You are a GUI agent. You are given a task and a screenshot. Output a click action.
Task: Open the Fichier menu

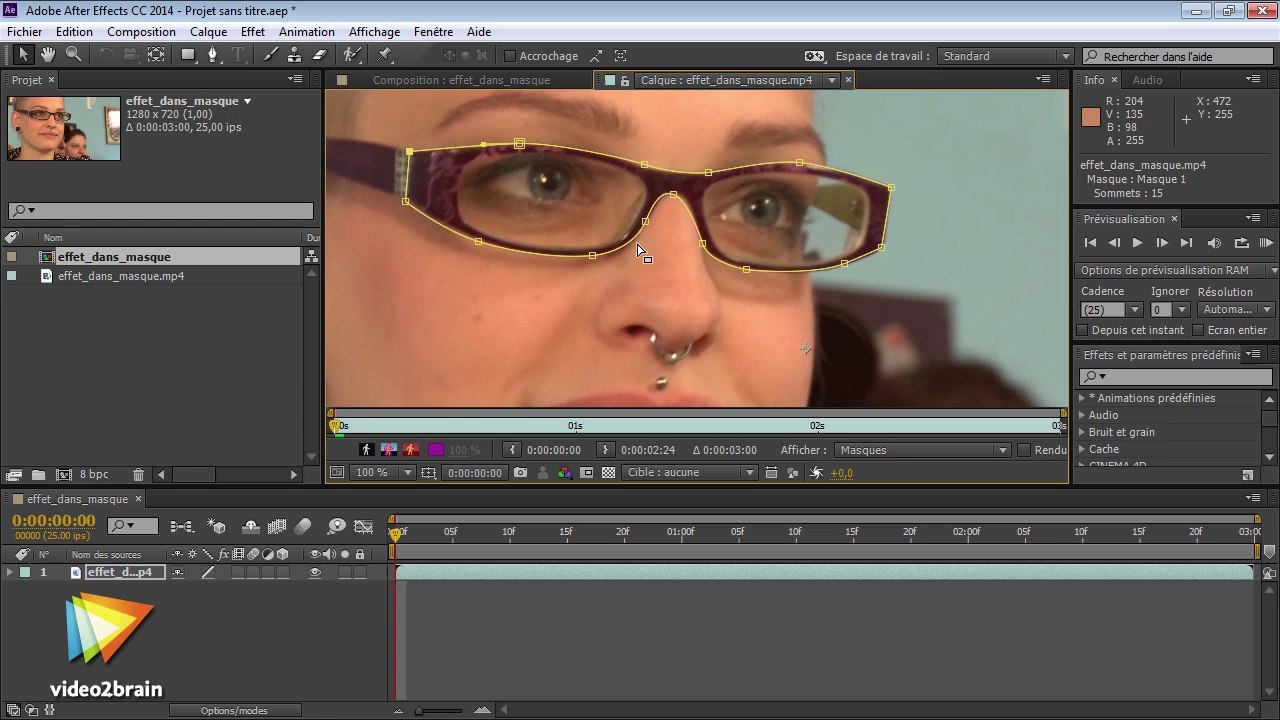pyautogui.click(x=25, y=32)
